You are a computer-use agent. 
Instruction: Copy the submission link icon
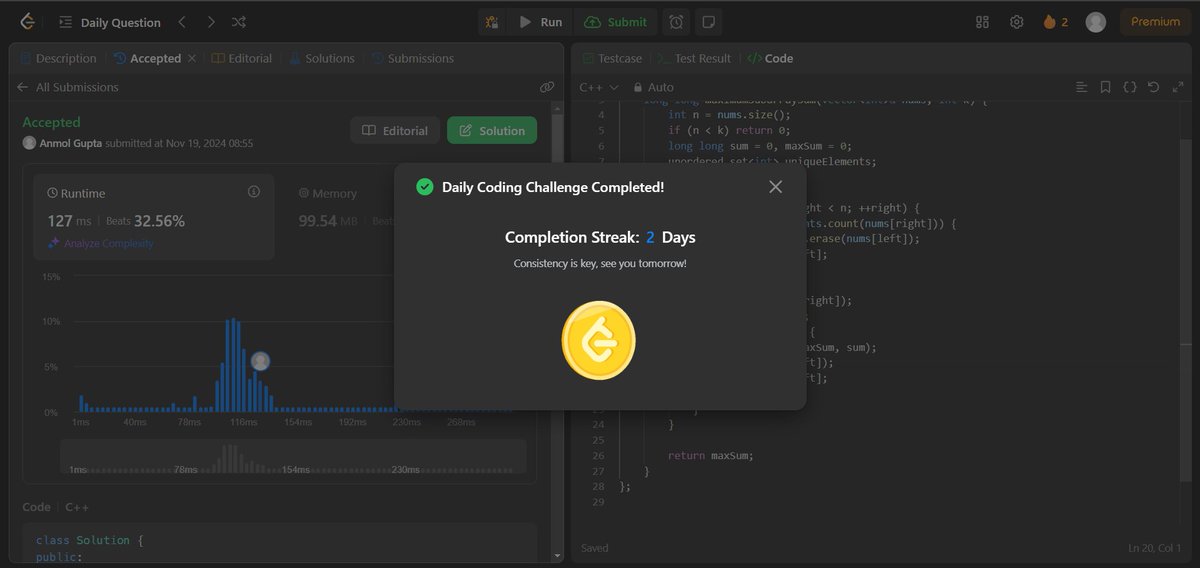546,87
